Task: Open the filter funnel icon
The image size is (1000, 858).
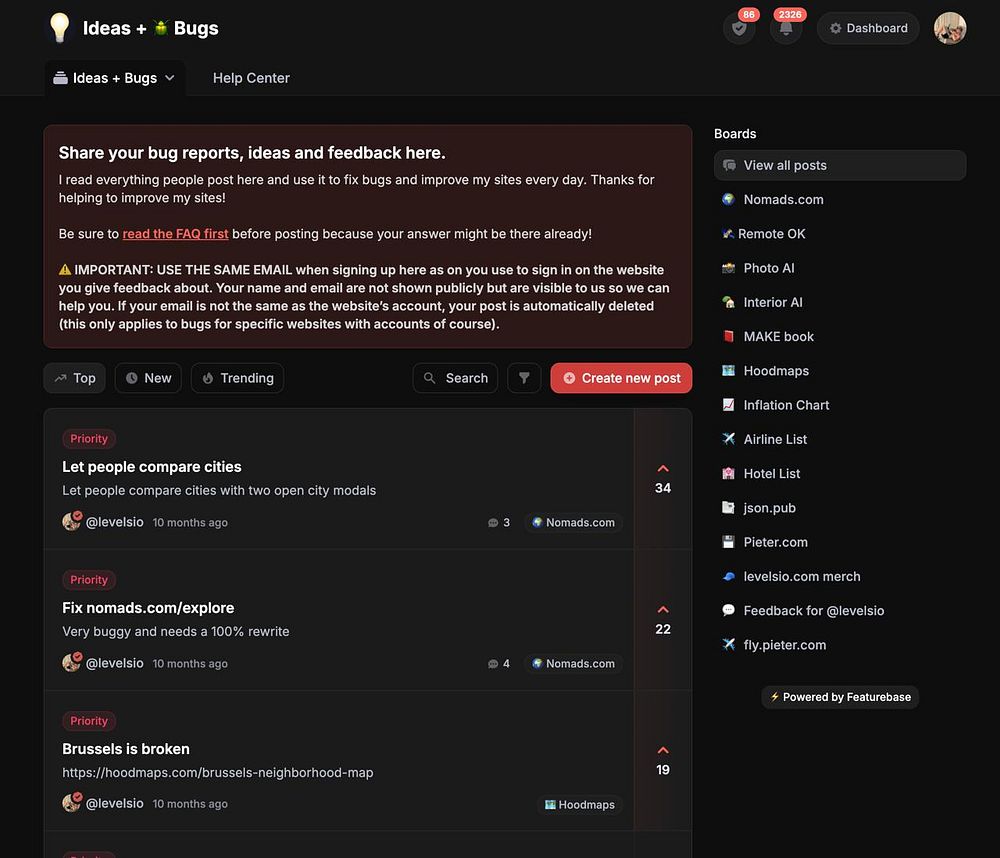Action: point(524,378)
